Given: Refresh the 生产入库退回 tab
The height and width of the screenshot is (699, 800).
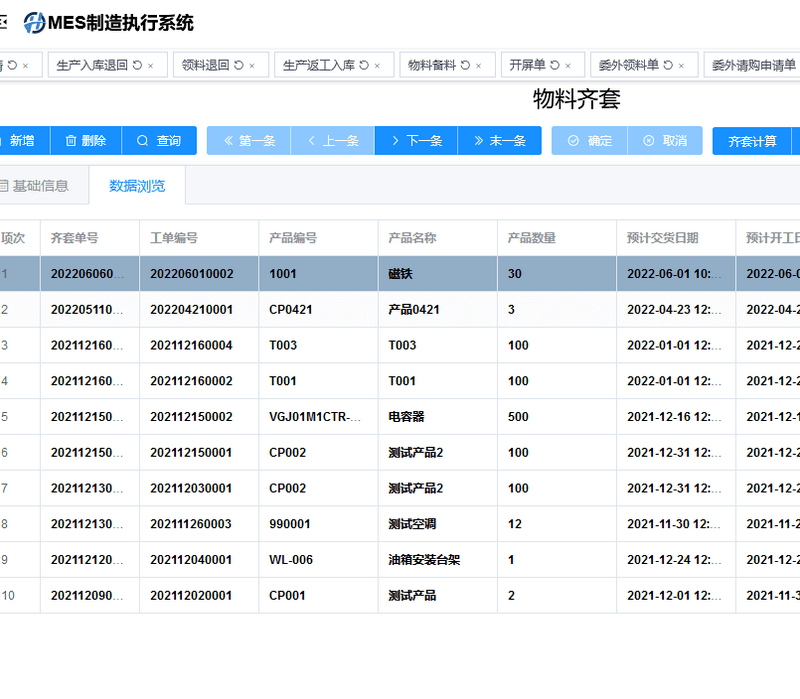Looking at the screenshot, I should pyautogui.click(x=137, y=65).
